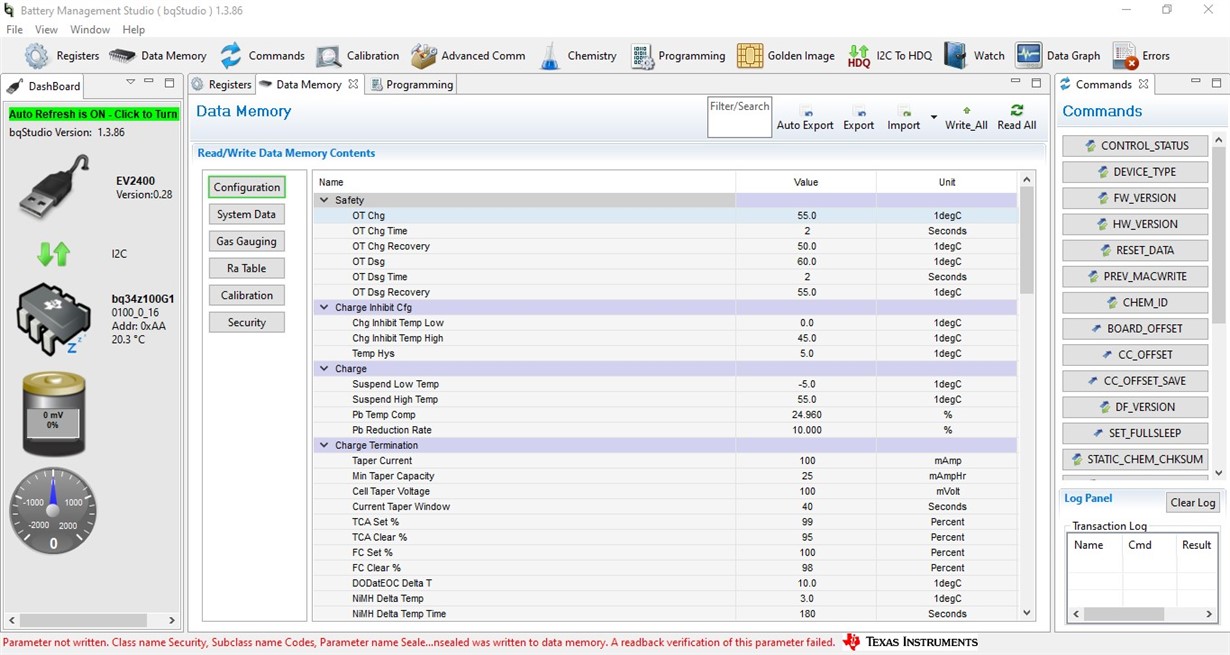The image size is (1230, 655).
Task: Open Data Graph toolbar icon
Action: point(1028,56)
